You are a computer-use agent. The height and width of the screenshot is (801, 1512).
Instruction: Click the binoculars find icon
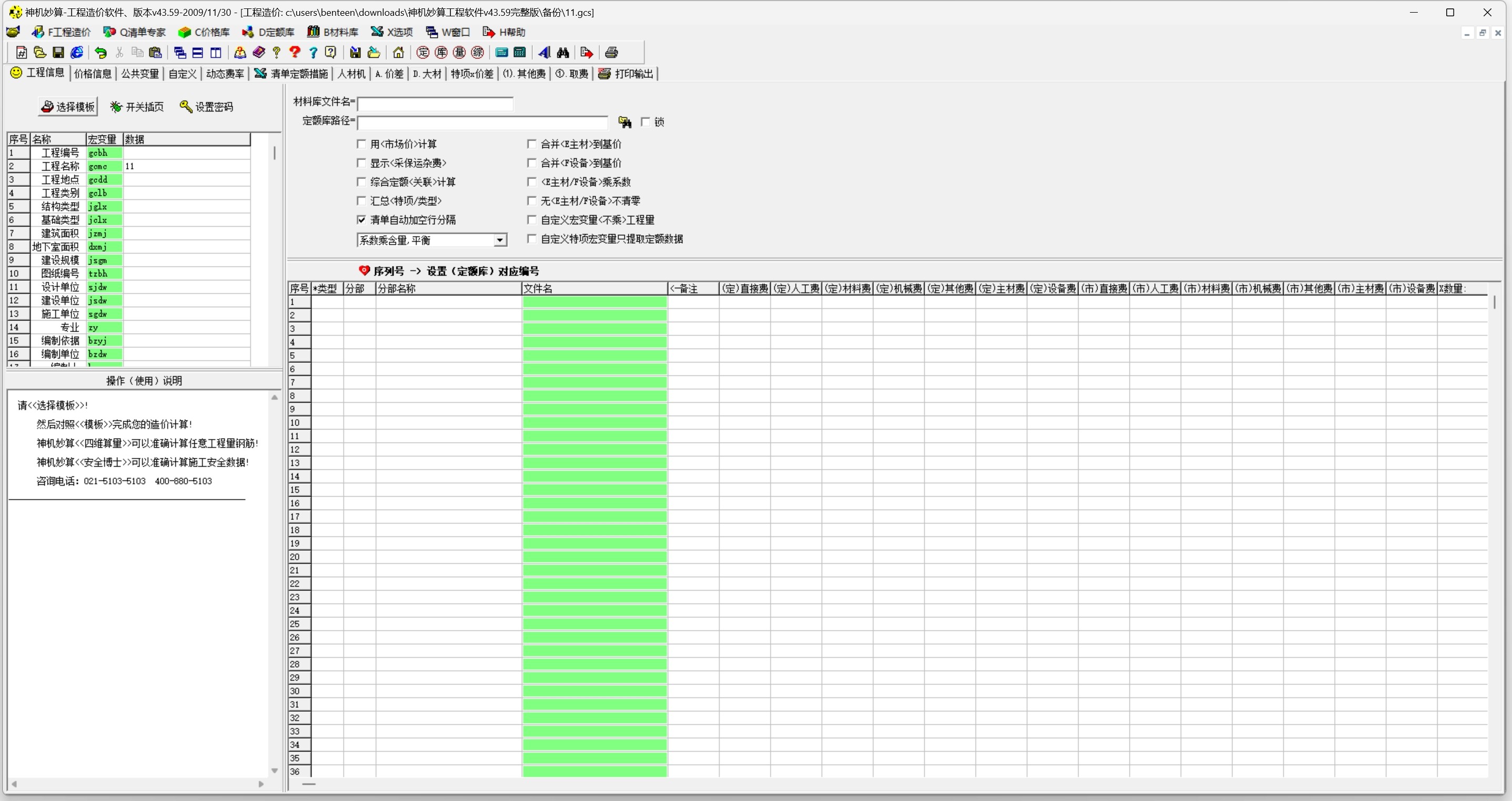(563, 53)
